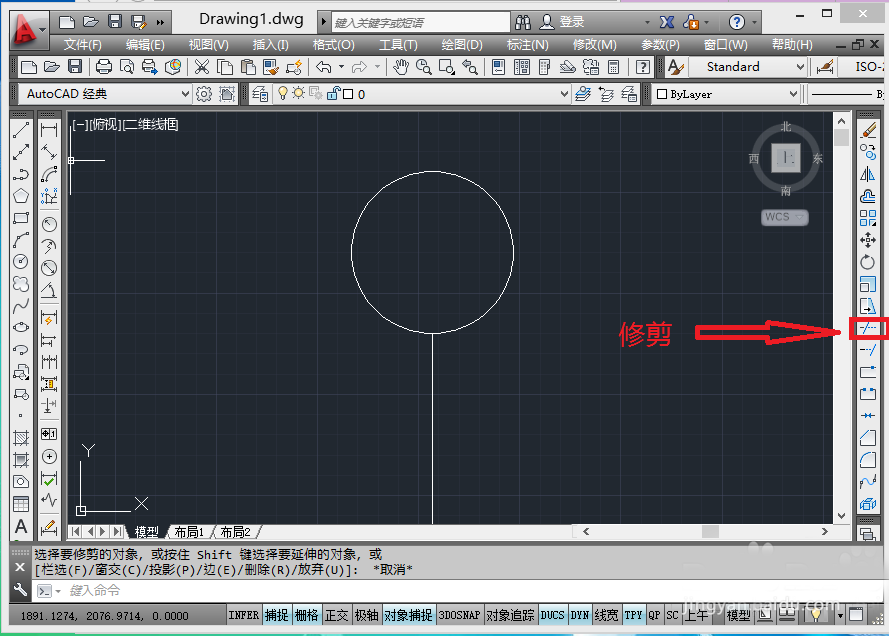This screenshot has height=636, width=889.
Task: Toggle 栅格 grid display in status bar
Action: pos(307,615)
